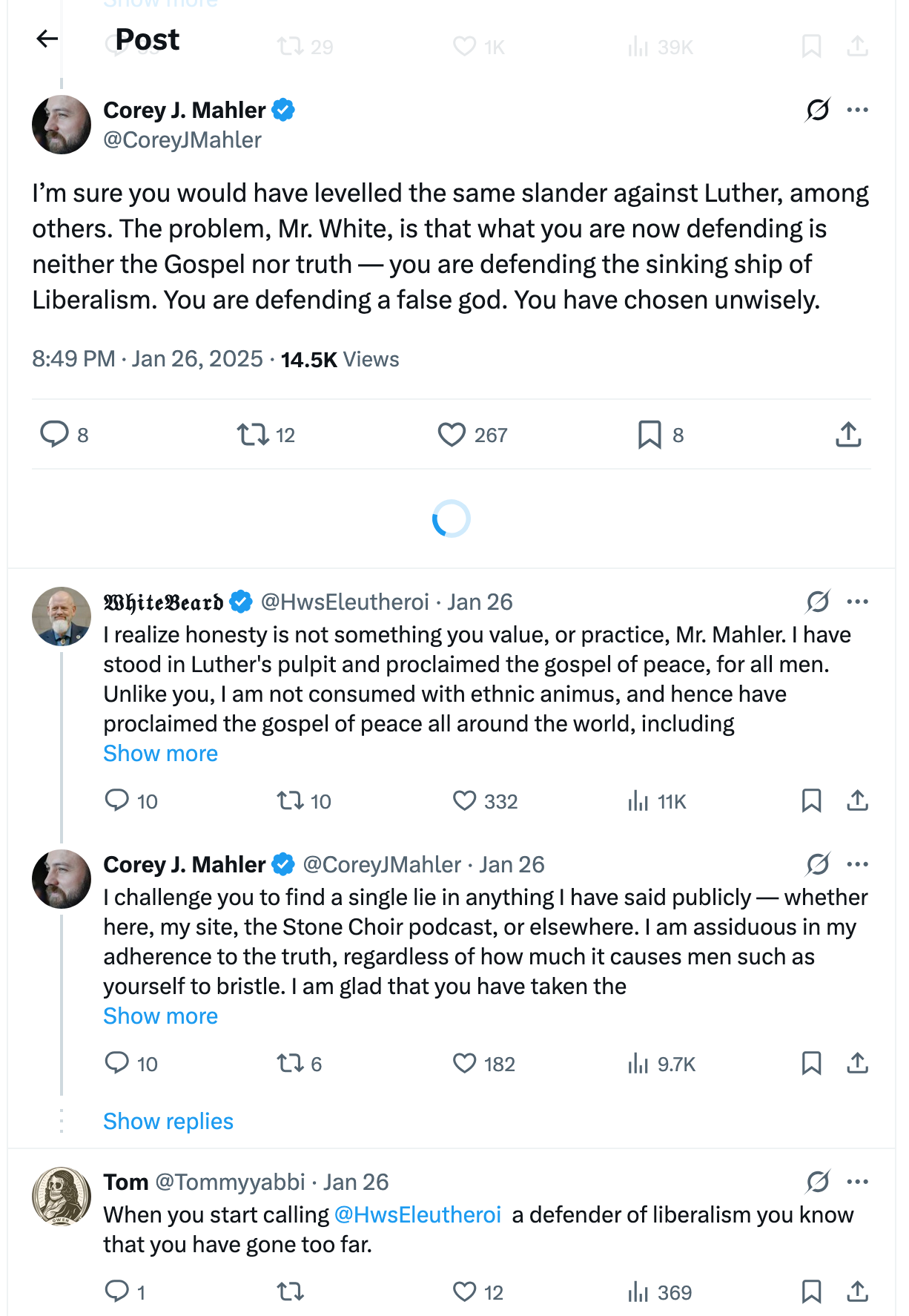
Task: Open WhiteBeard's profile picture
Action: (x=62, y=616)
